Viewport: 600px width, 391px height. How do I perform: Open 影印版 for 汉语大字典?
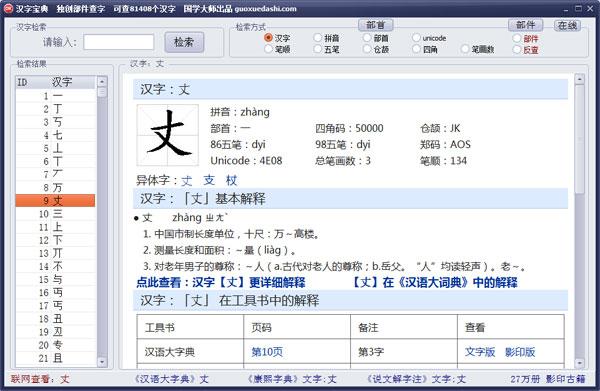coord(520,352)
